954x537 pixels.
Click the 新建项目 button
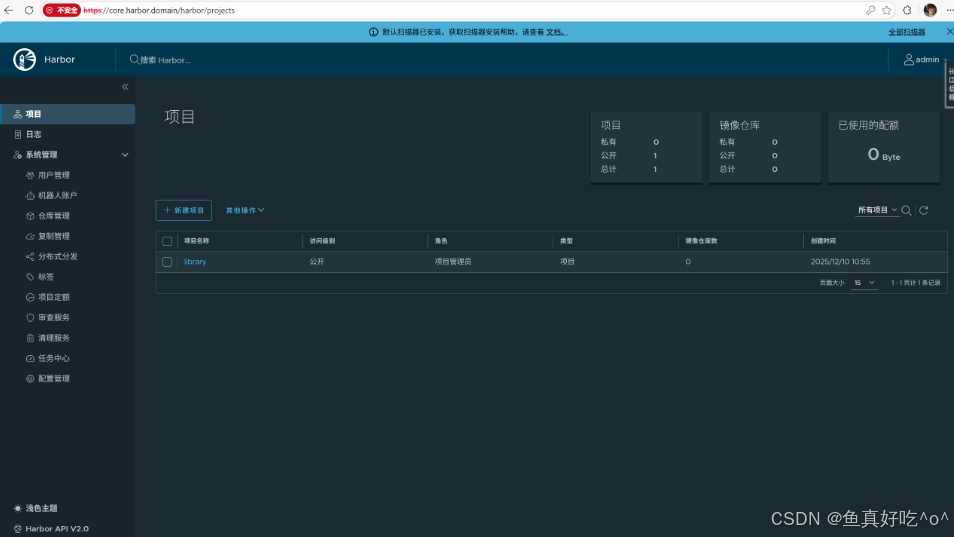coord(184,211)
